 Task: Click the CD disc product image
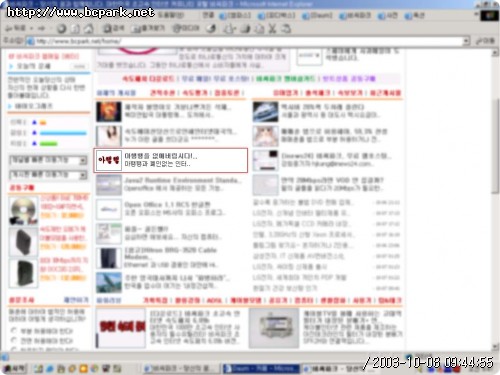23,210
